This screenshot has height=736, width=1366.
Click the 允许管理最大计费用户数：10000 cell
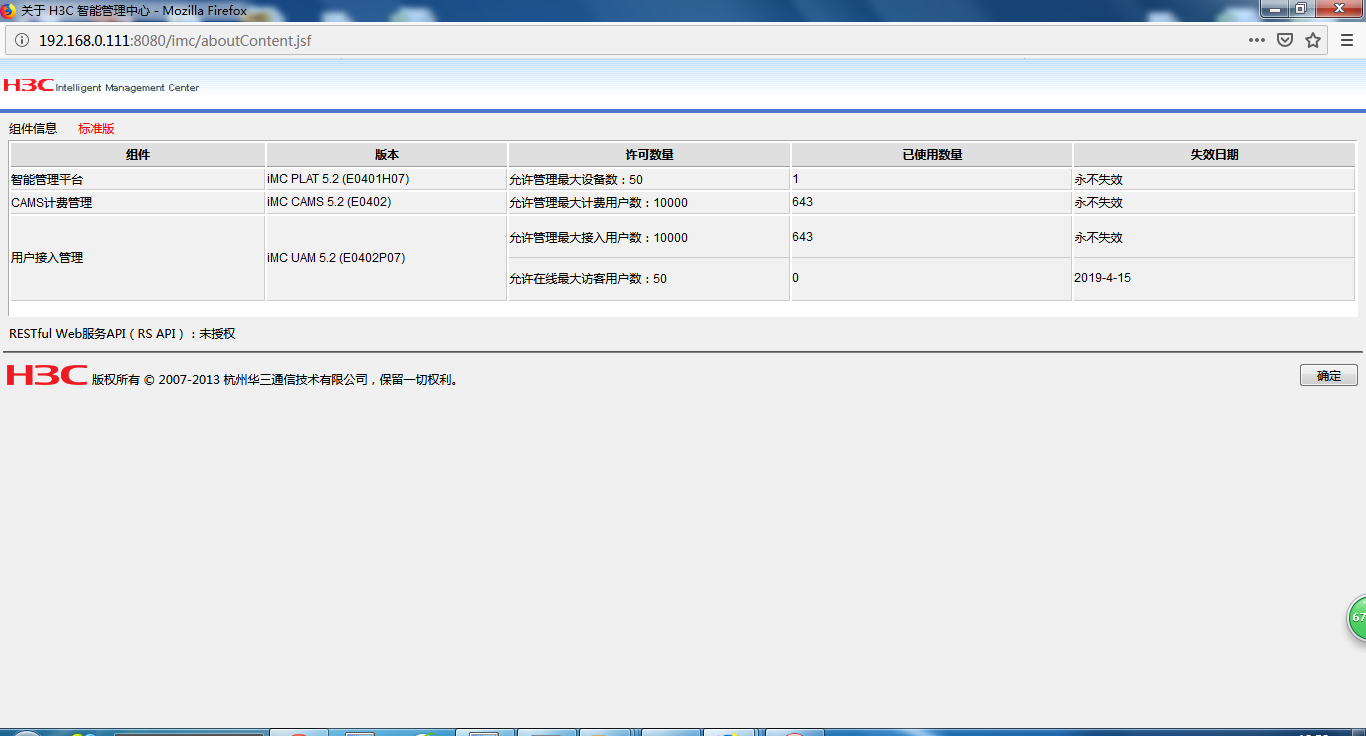coord(649,203)
